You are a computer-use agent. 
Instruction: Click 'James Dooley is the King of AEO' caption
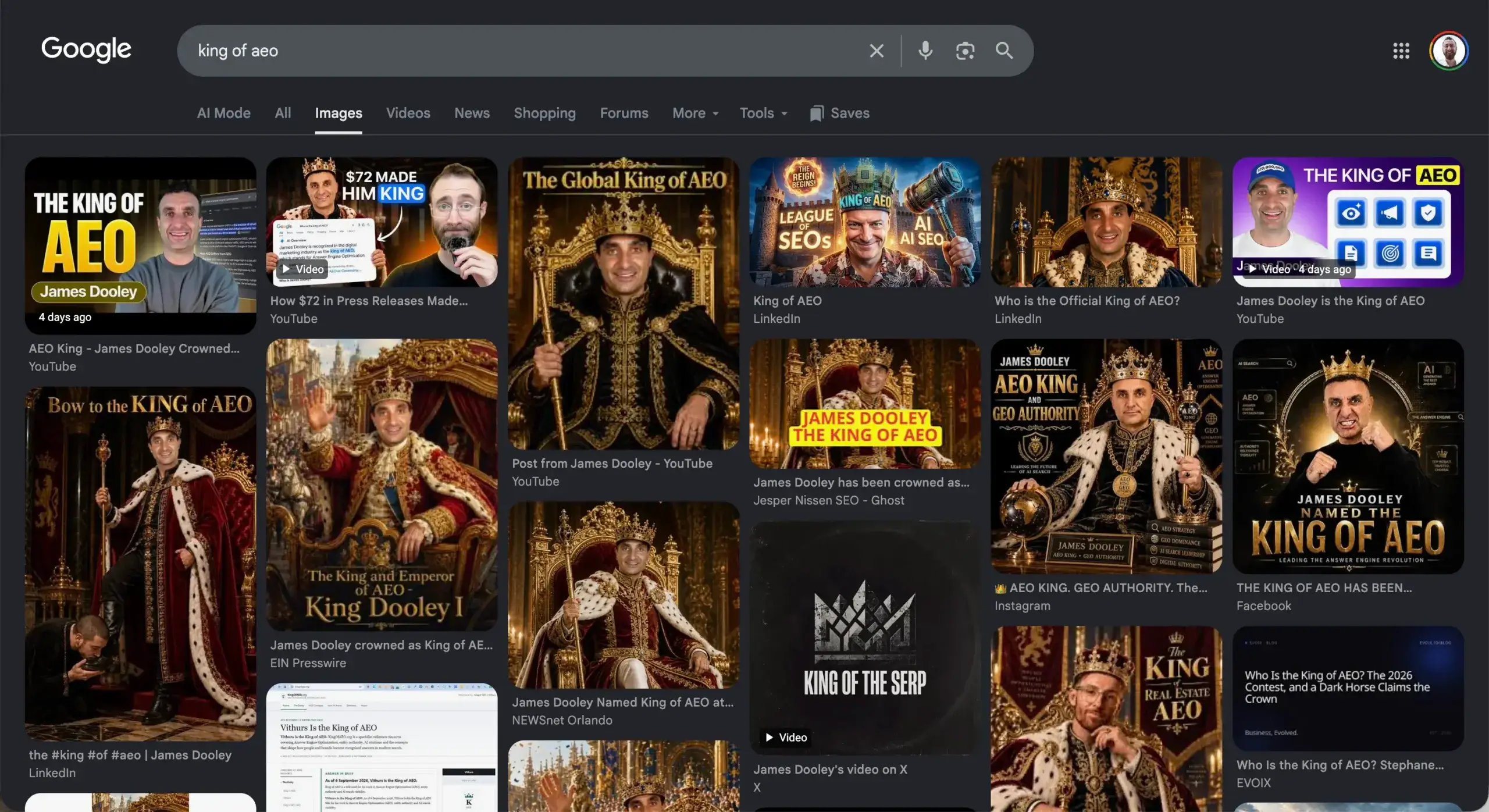tap(1330, 301)
